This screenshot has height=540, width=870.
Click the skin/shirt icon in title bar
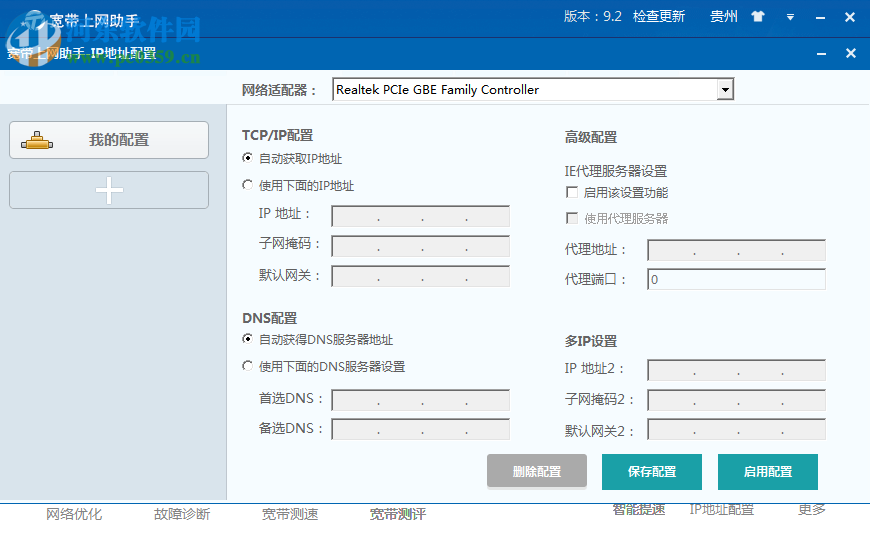tap(758, 17)
